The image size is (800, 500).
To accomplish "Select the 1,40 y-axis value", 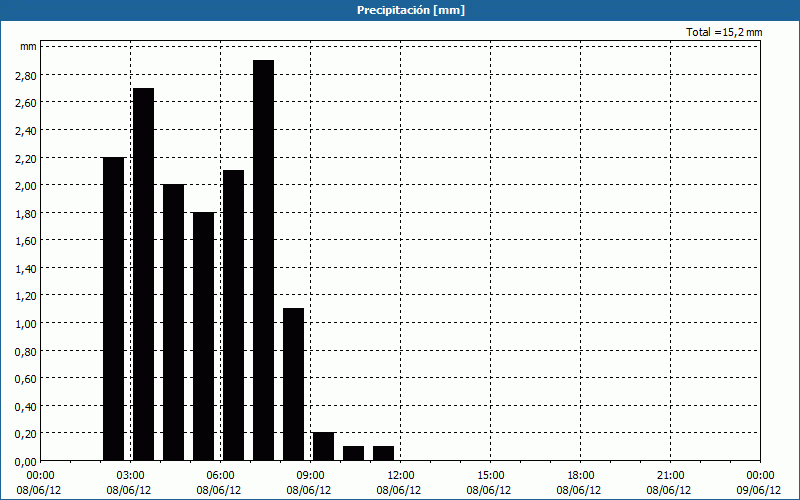I will coord(26,268).
